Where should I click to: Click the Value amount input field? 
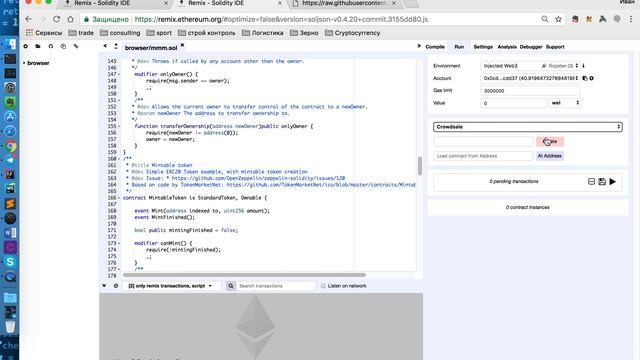pos(513,103)
